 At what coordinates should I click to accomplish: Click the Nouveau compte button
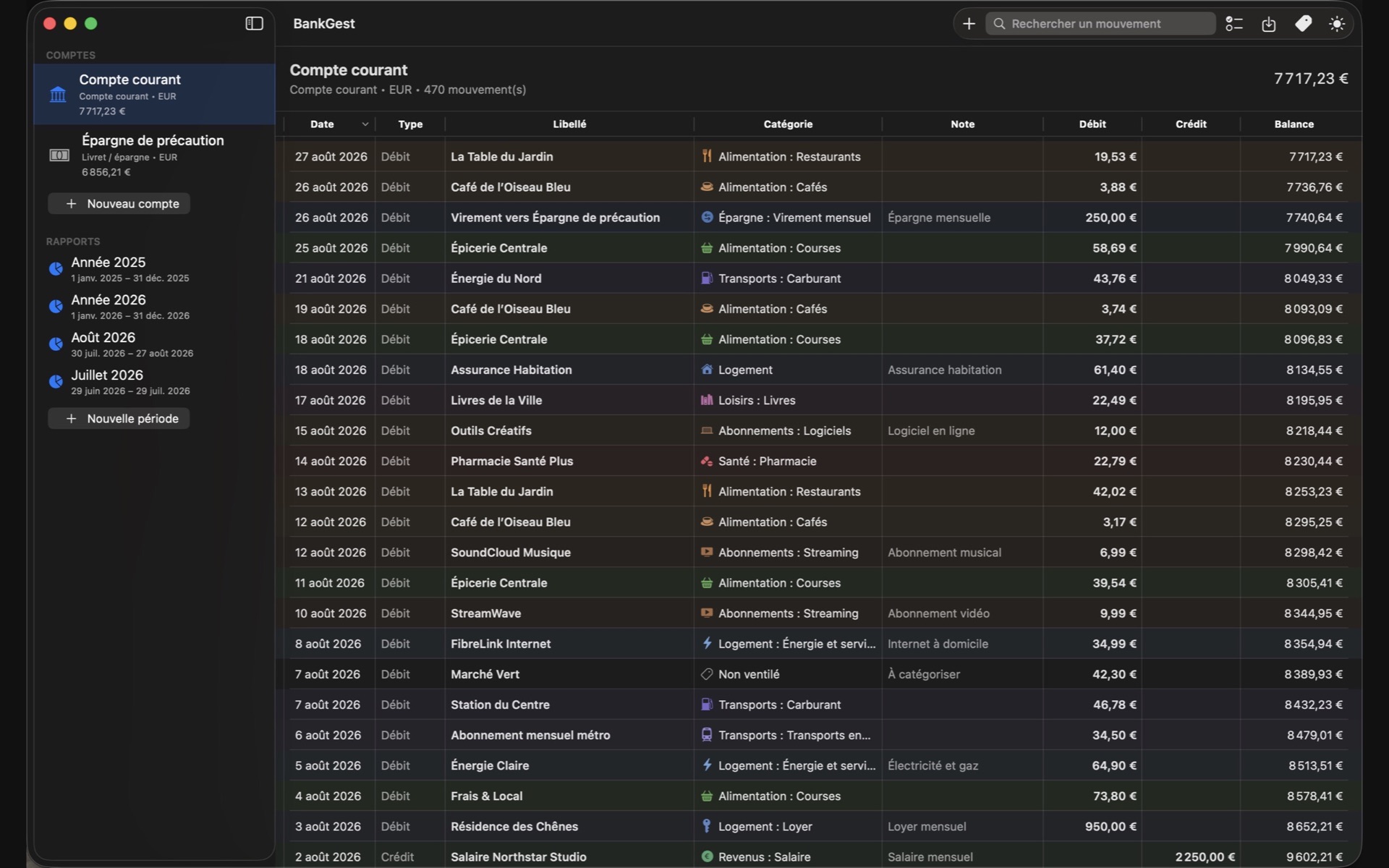(x=119, y=204)
